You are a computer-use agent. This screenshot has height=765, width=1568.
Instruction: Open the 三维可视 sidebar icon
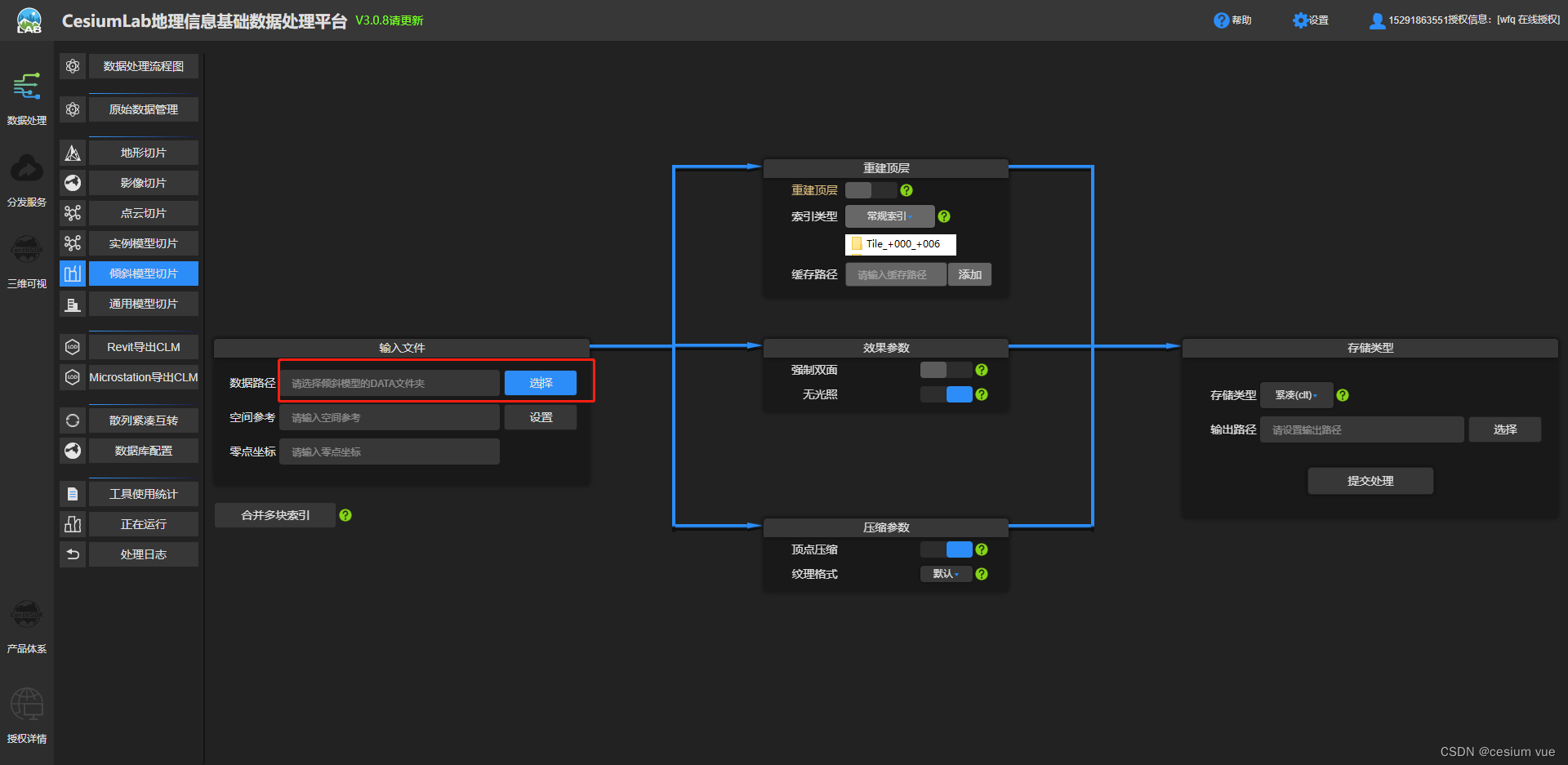pos(27,249)
